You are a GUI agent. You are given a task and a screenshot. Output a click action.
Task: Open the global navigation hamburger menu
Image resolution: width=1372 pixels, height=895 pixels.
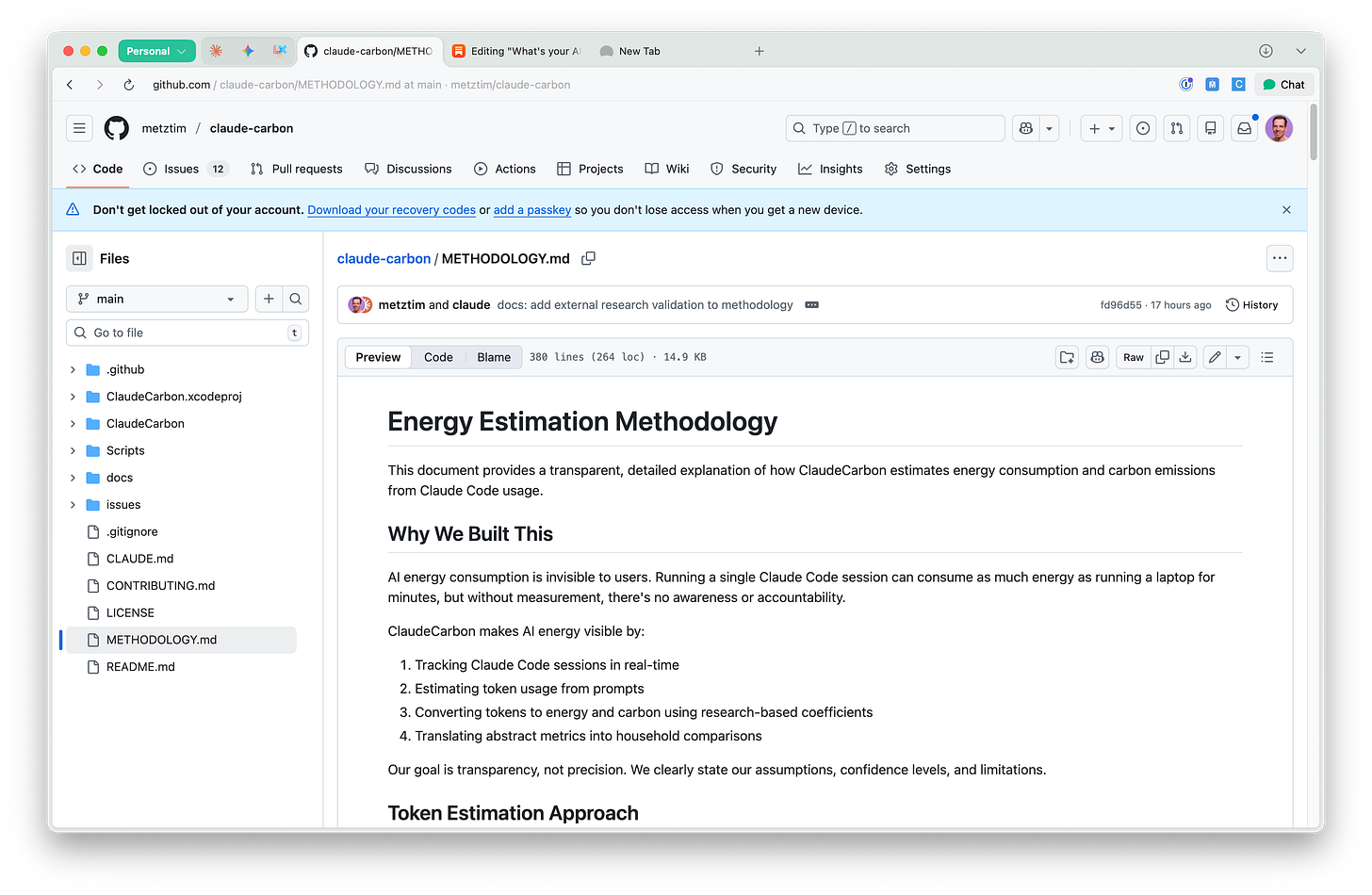pyautogui.click(x=80, y=128)
